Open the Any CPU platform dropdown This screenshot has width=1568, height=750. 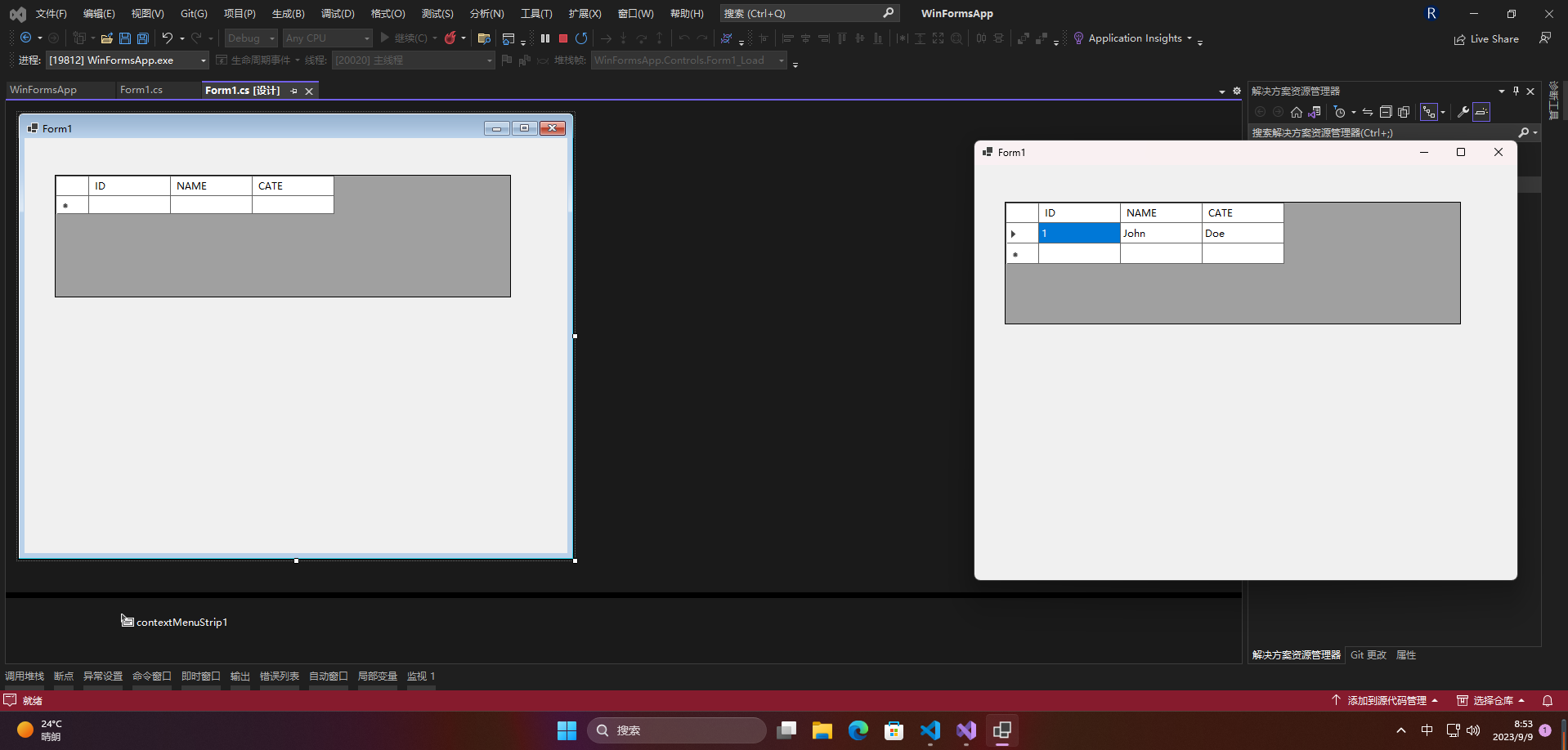click(x=328, y=38)
